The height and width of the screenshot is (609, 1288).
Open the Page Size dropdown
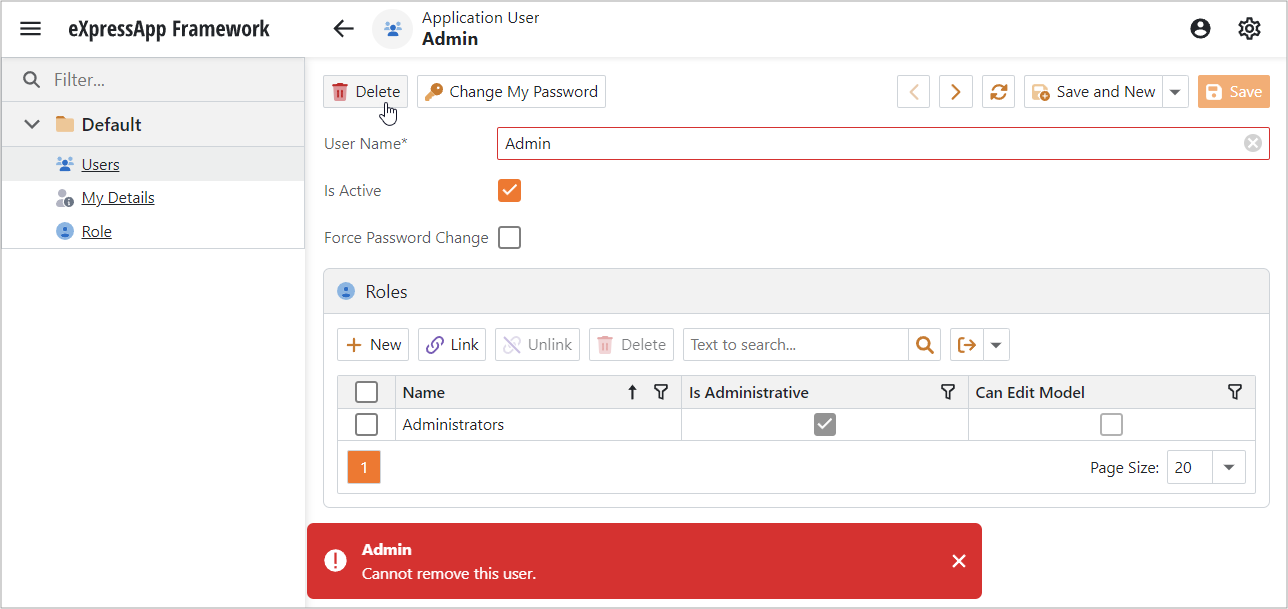(1229, 467)
